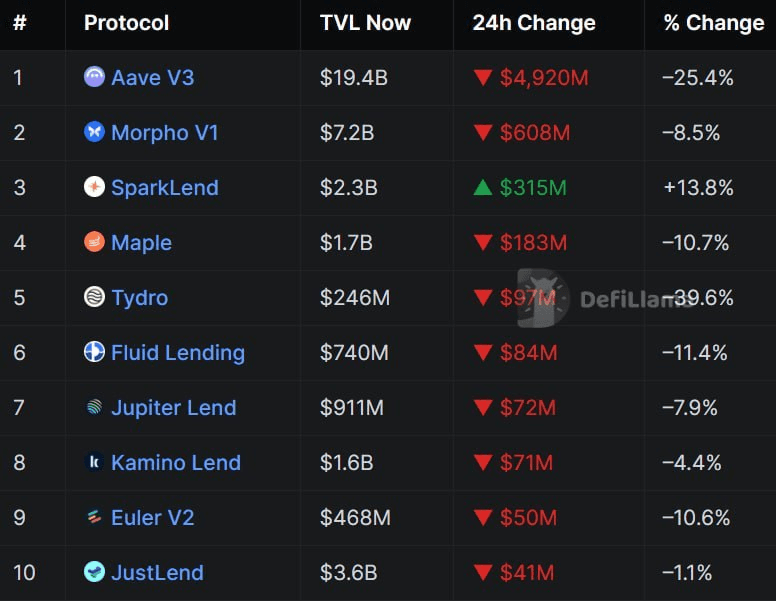Click the Tydro logo icon
The image size is (776, 601).
click(x=94, y=297)
